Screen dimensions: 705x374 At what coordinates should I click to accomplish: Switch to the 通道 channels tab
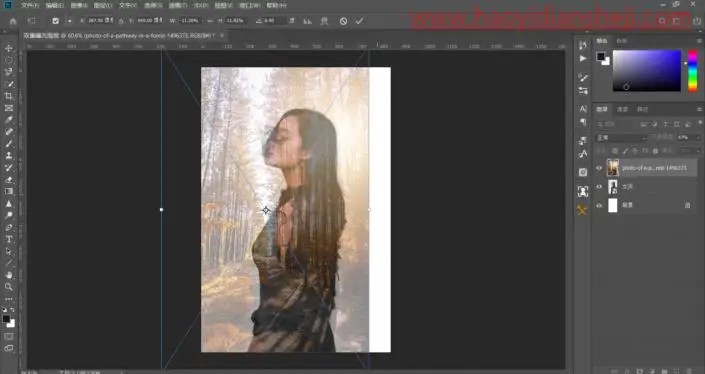(622, 109)
